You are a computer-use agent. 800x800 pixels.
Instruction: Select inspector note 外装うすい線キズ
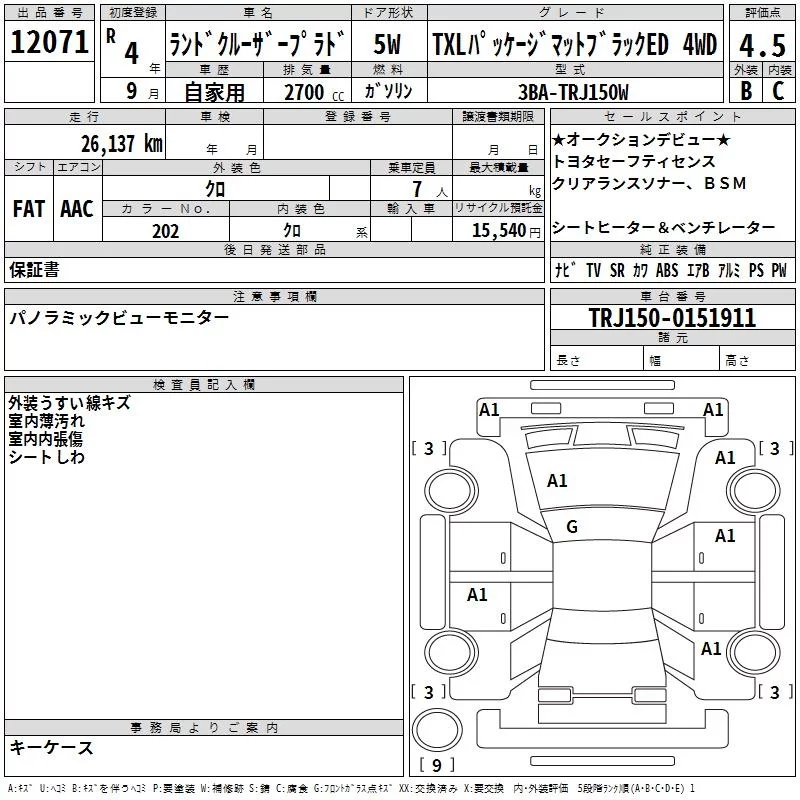point(69,403)
